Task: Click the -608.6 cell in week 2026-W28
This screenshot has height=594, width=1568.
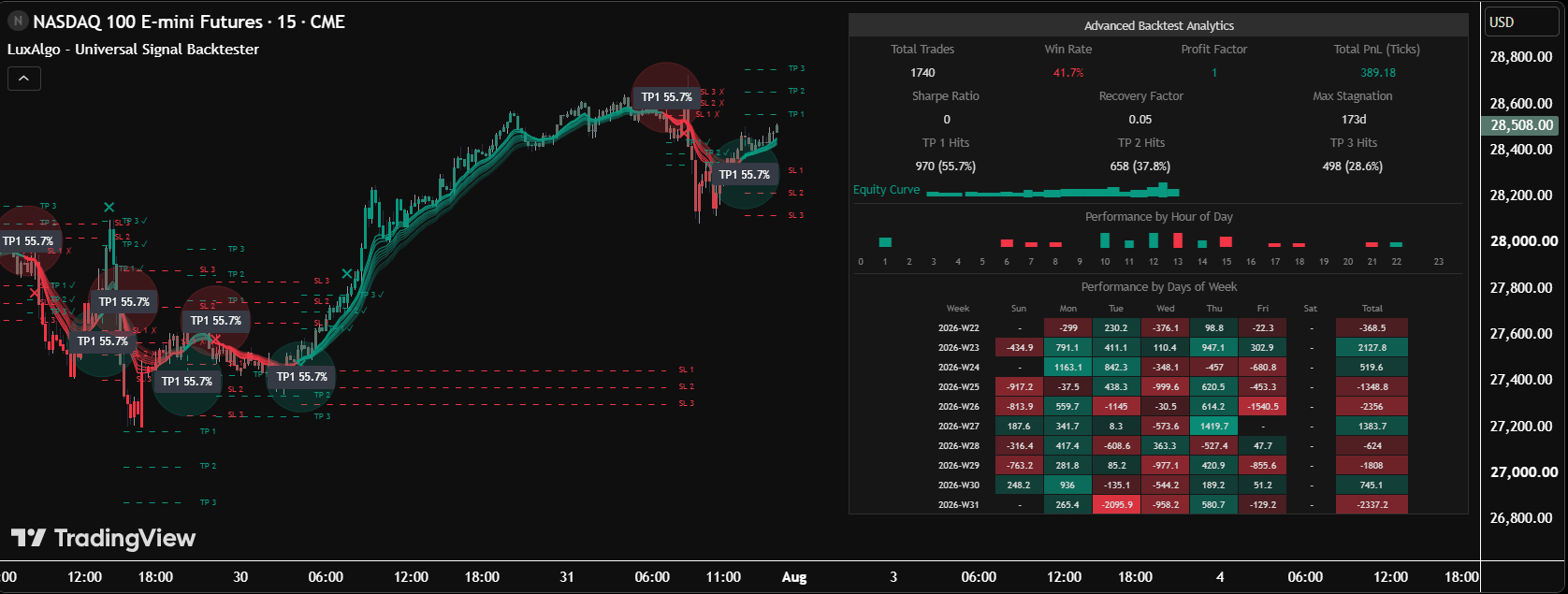Action: point(1116,446)
